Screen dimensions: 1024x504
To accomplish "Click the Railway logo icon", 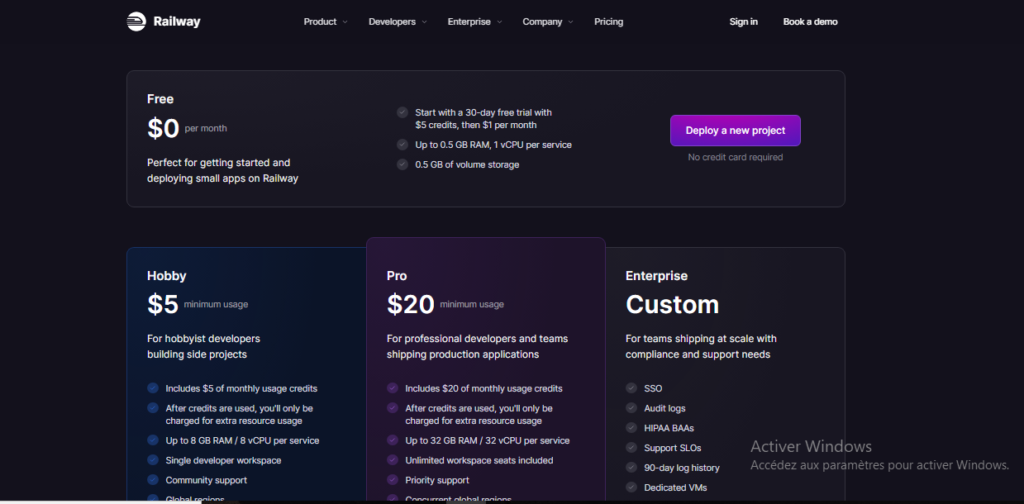I will tap(137, 21).
